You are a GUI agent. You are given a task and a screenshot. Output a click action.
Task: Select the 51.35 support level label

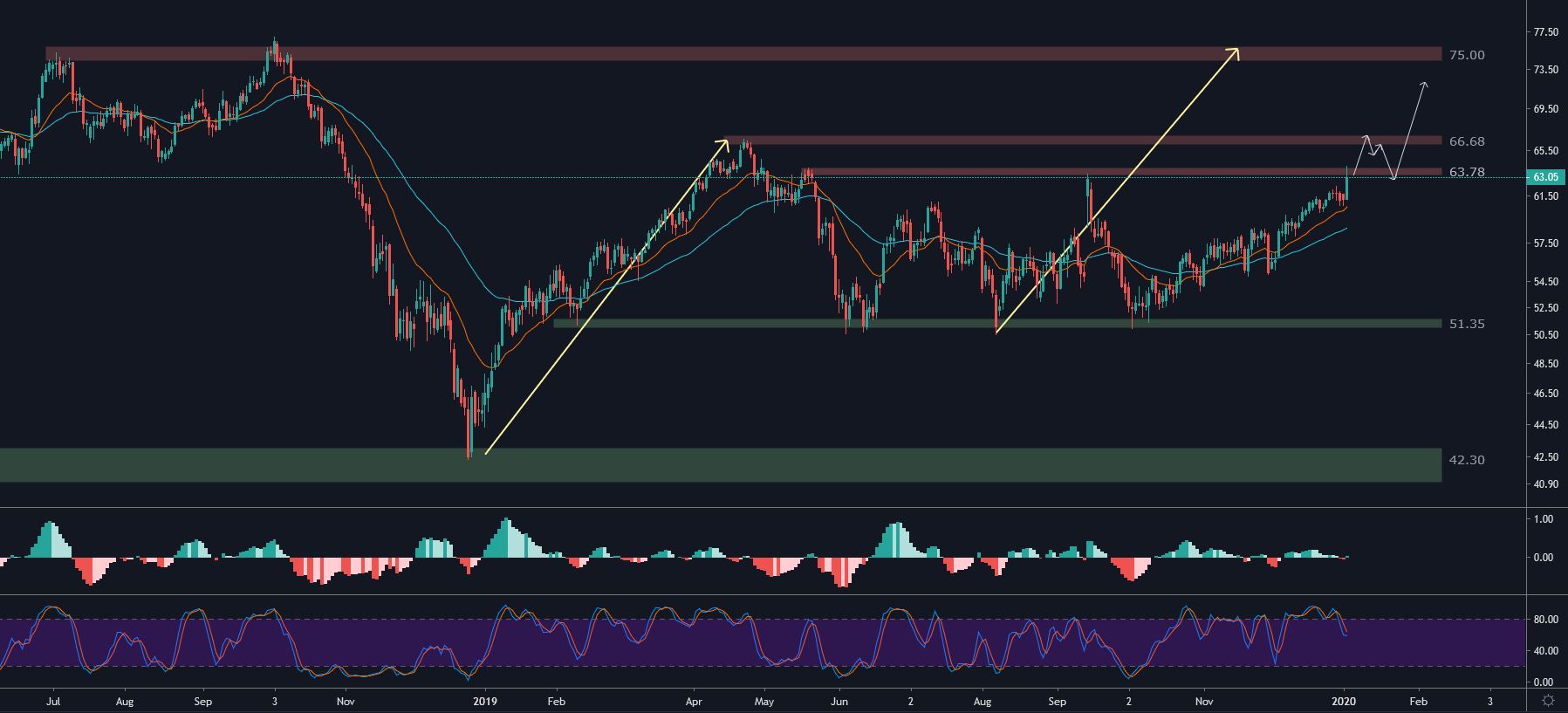coord(1467,324)
